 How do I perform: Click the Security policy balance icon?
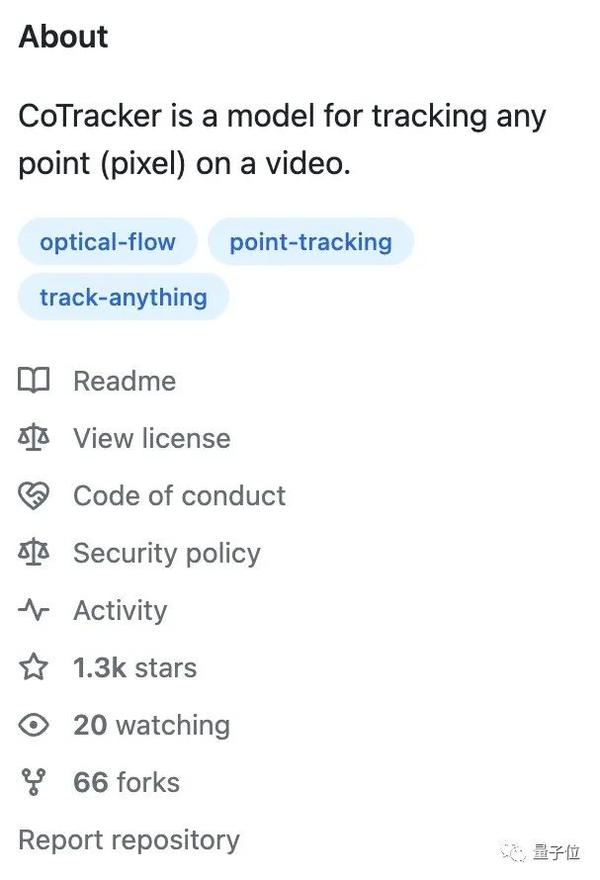point(33,553)
